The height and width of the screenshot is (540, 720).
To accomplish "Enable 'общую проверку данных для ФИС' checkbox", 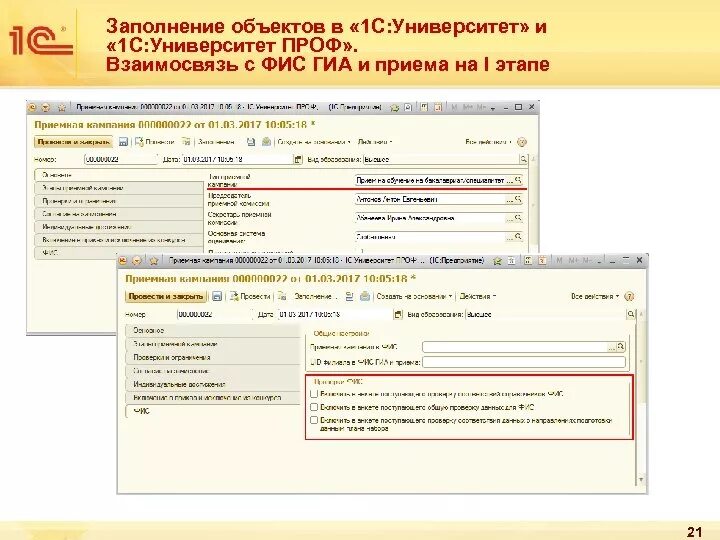I will (x=314, y=407).
